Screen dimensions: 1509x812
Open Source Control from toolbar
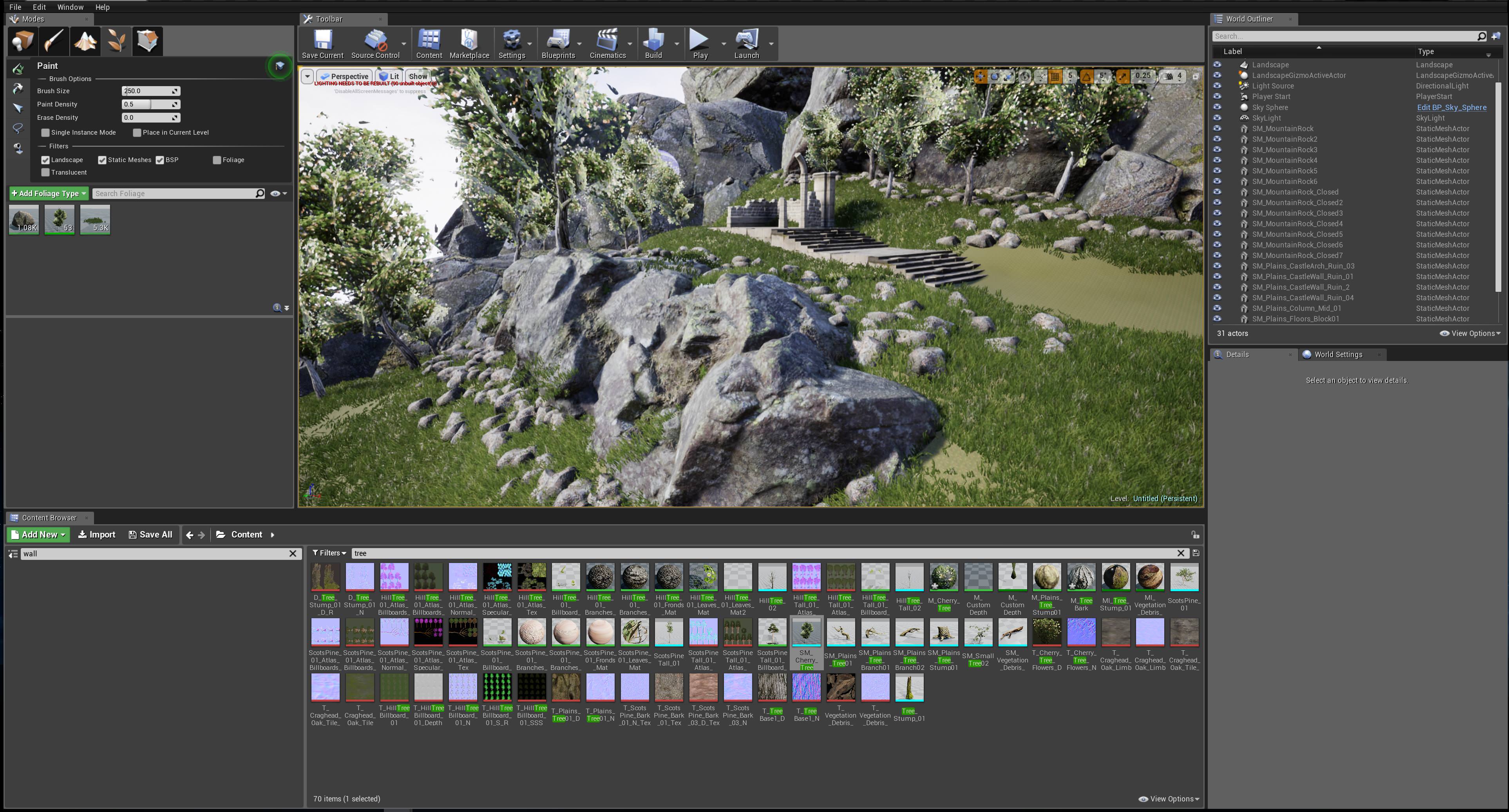375,44
